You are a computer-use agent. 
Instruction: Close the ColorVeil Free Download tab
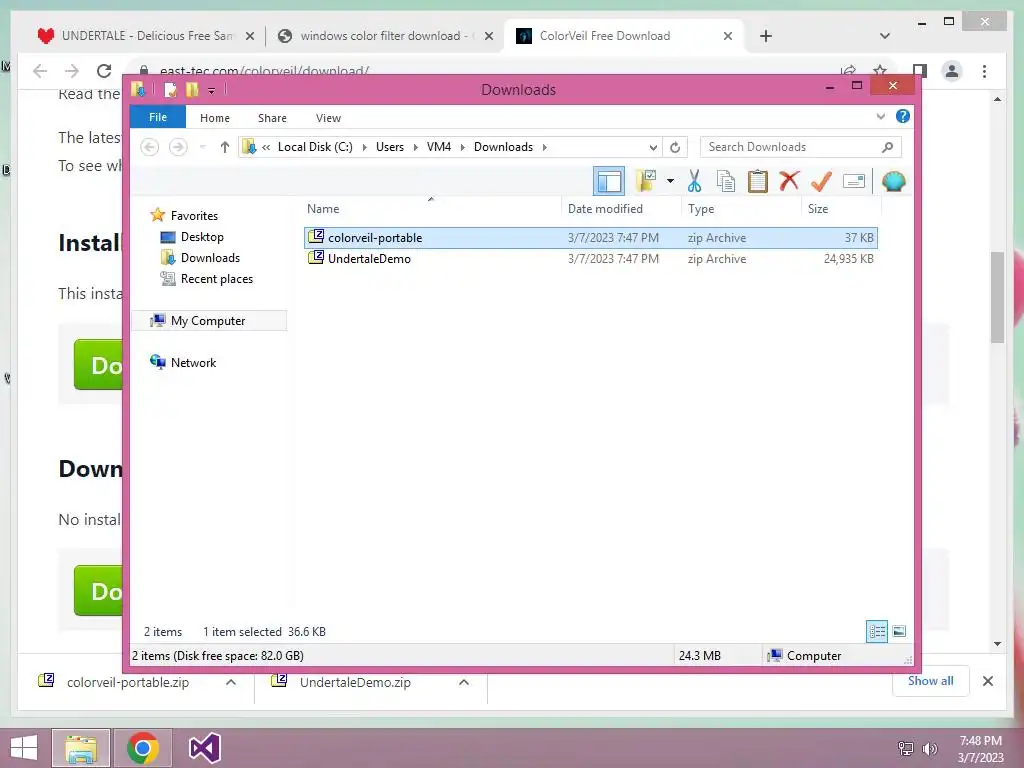pyautogui.click(x=728, y=36)
